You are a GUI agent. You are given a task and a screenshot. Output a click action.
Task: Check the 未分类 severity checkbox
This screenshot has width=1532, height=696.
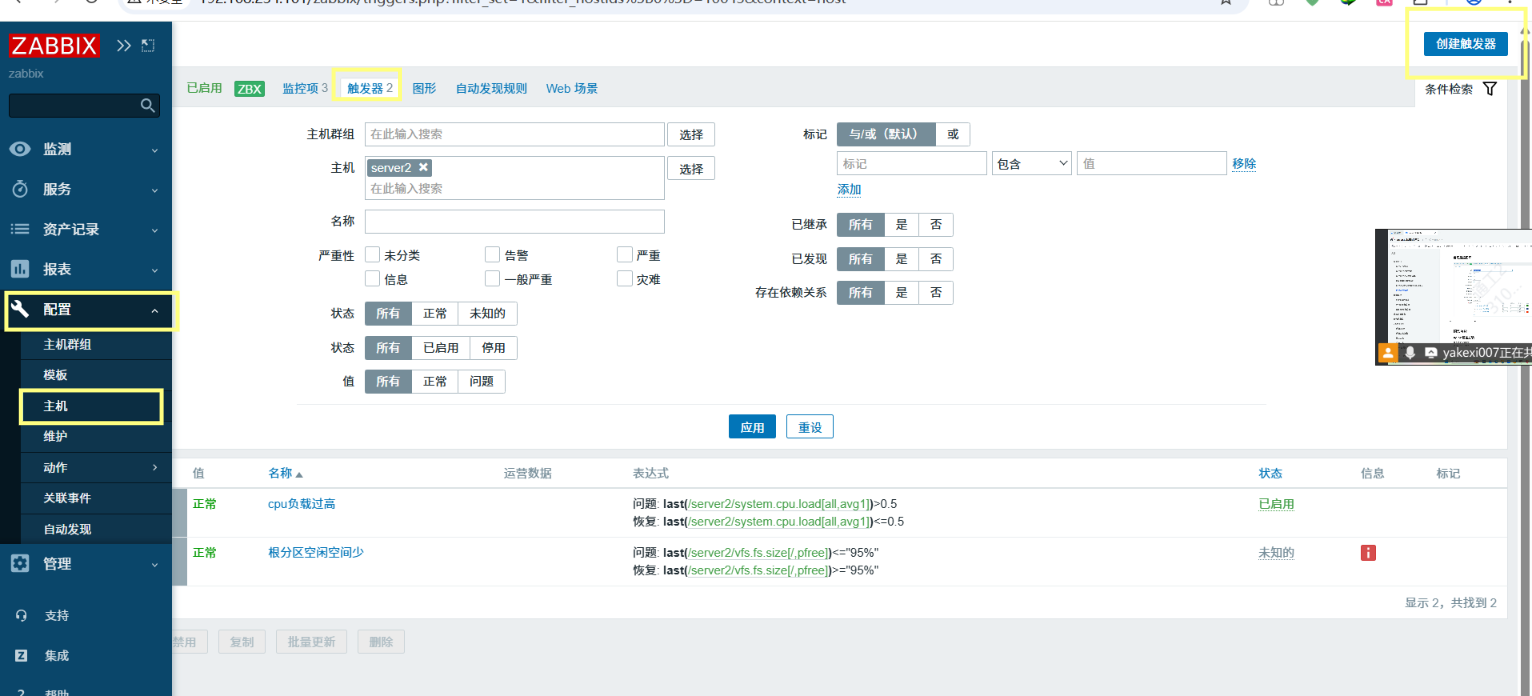372,255
